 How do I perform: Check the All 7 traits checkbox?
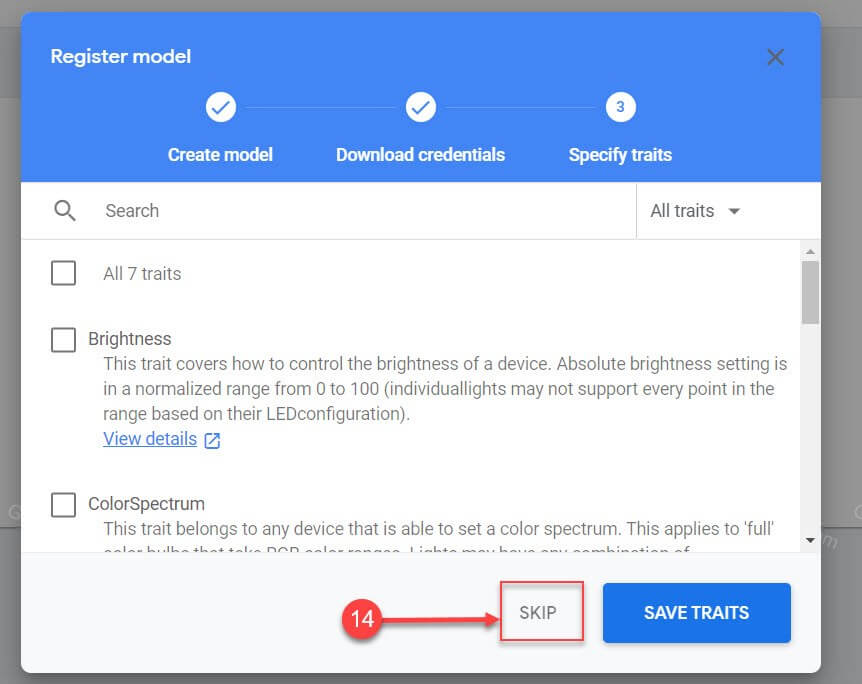click(x=63, y=273)
